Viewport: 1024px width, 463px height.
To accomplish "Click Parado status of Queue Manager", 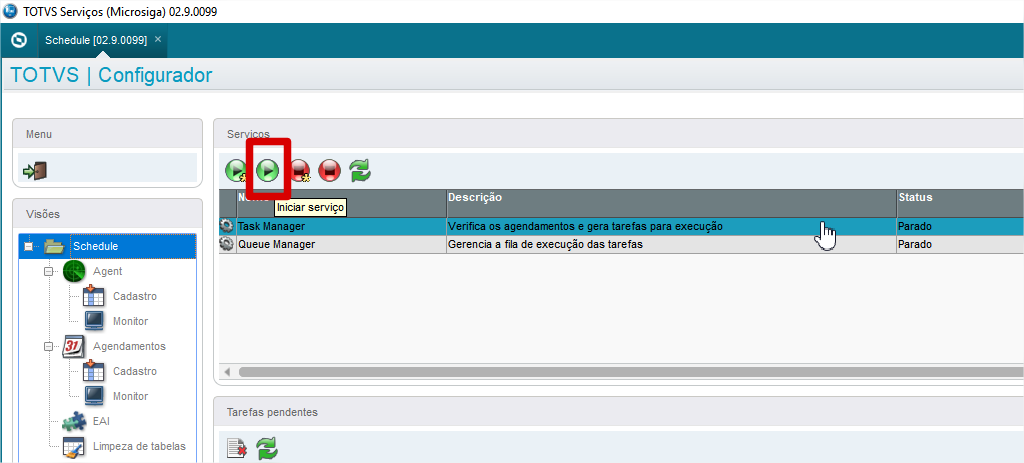I will pyautogui.click(x=915, y=244).
